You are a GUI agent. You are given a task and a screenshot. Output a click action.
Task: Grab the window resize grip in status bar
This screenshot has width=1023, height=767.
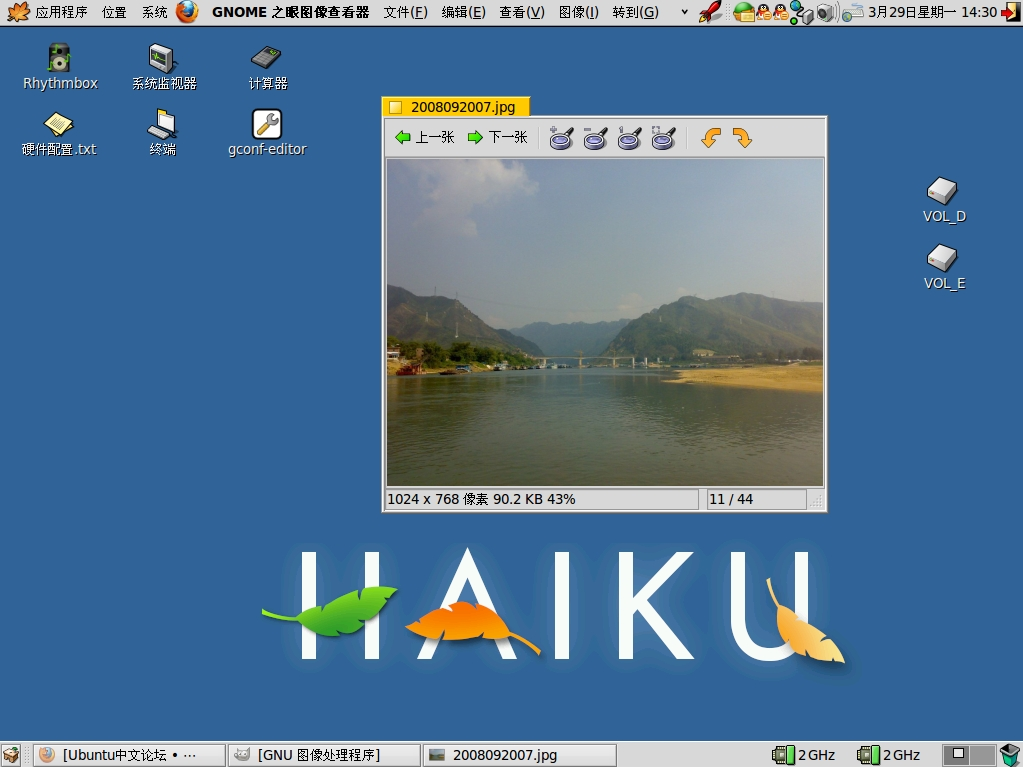pos(816,500)
